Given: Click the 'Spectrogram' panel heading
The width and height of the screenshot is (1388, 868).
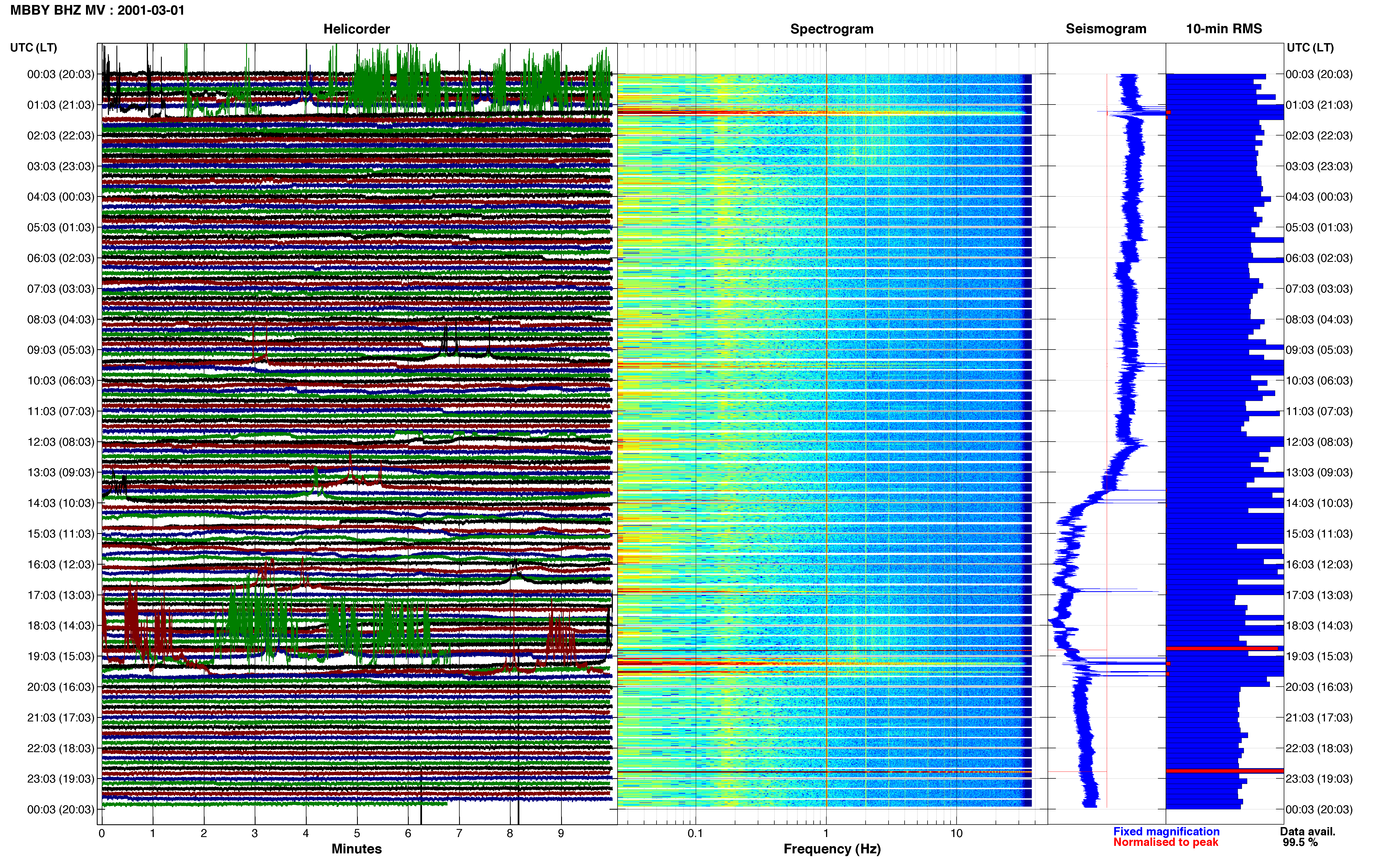Looking at the screenshot, I should coord(832,29).
